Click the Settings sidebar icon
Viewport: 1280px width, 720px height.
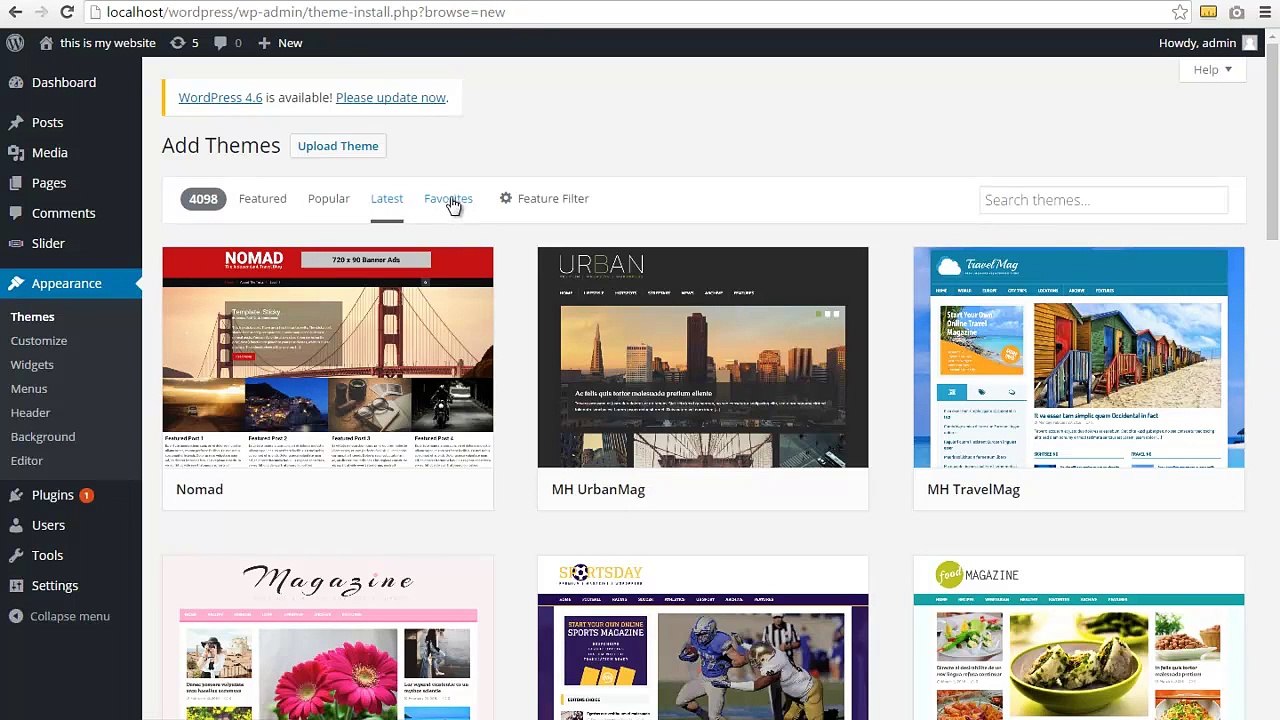click(x=16, y=585)
